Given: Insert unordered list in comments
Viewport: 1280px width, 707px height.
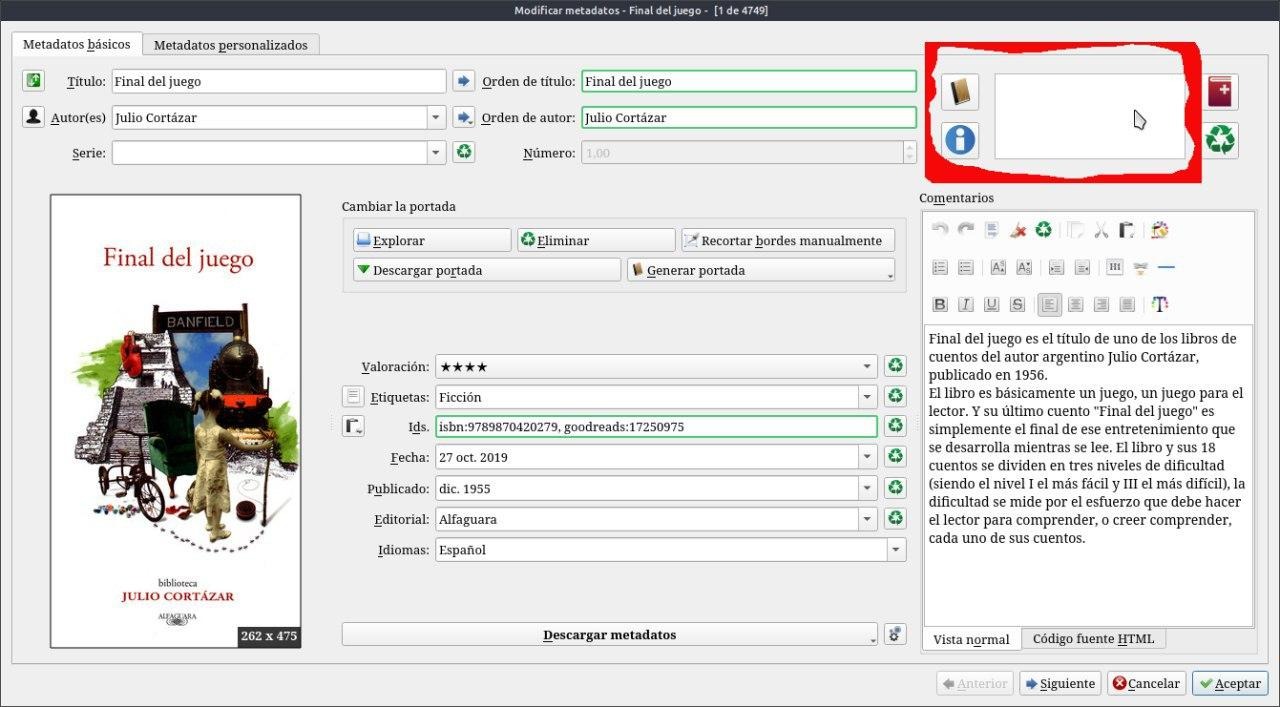Looking at the screenshot, I should tap(966, 267).
